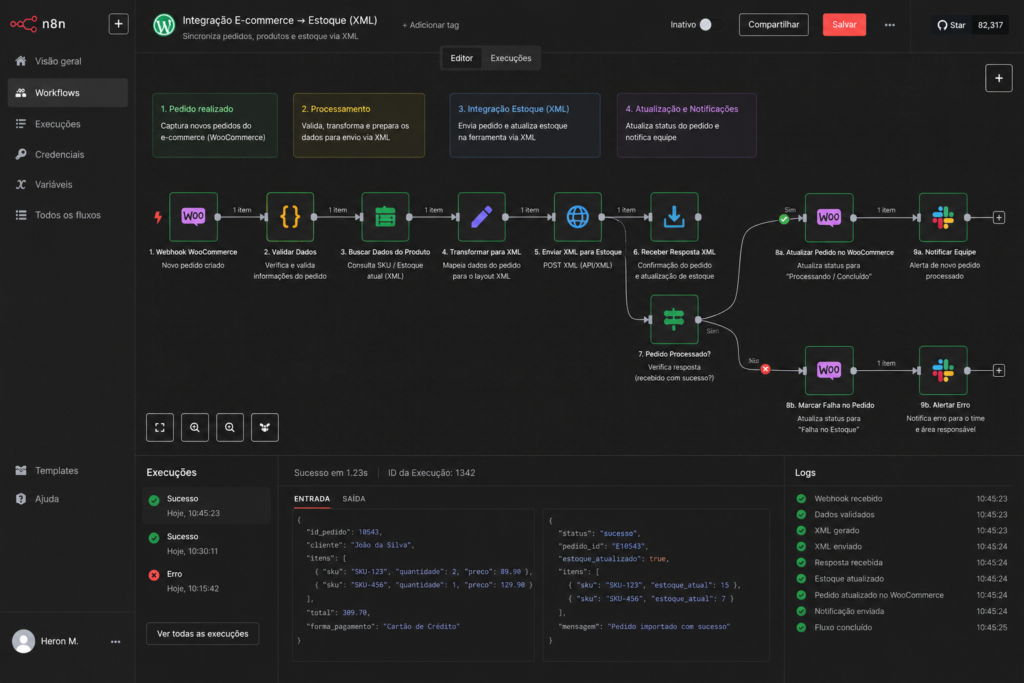Select the Marcar Falha no Pedido node
This screenshot has height=683, width=1024.
coord(829,370)
